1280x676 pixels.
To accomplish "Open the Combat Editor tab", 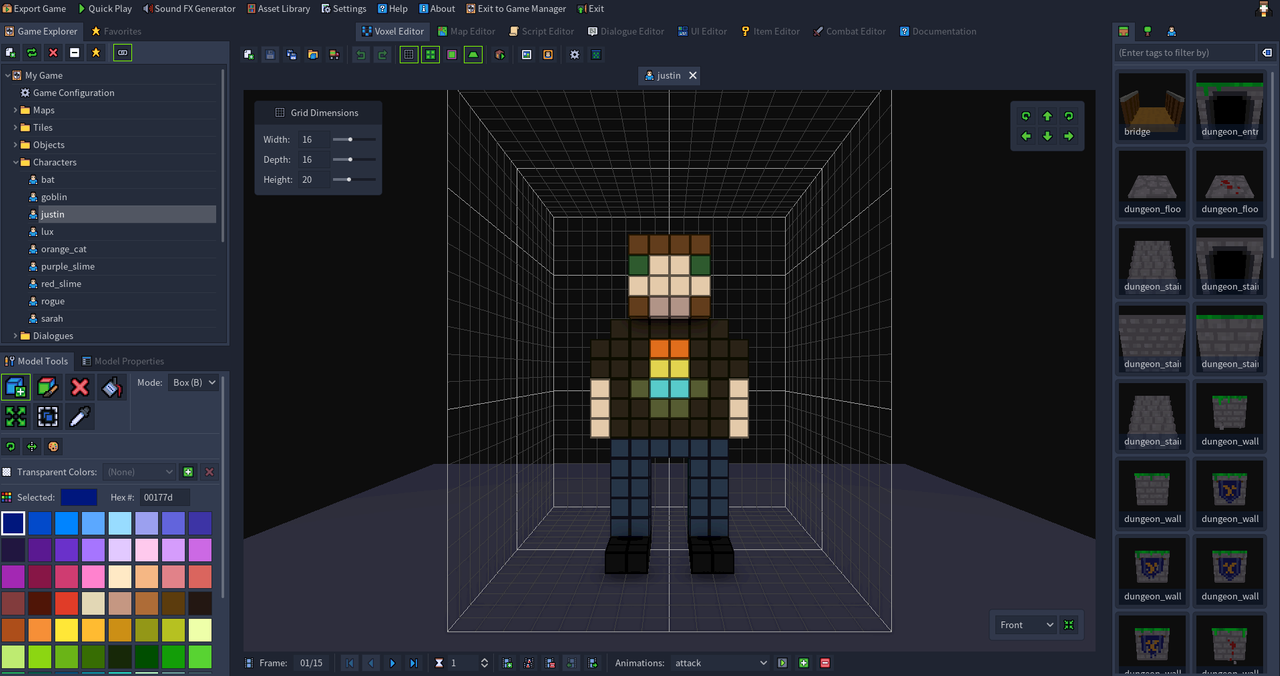I will point(849,31).
